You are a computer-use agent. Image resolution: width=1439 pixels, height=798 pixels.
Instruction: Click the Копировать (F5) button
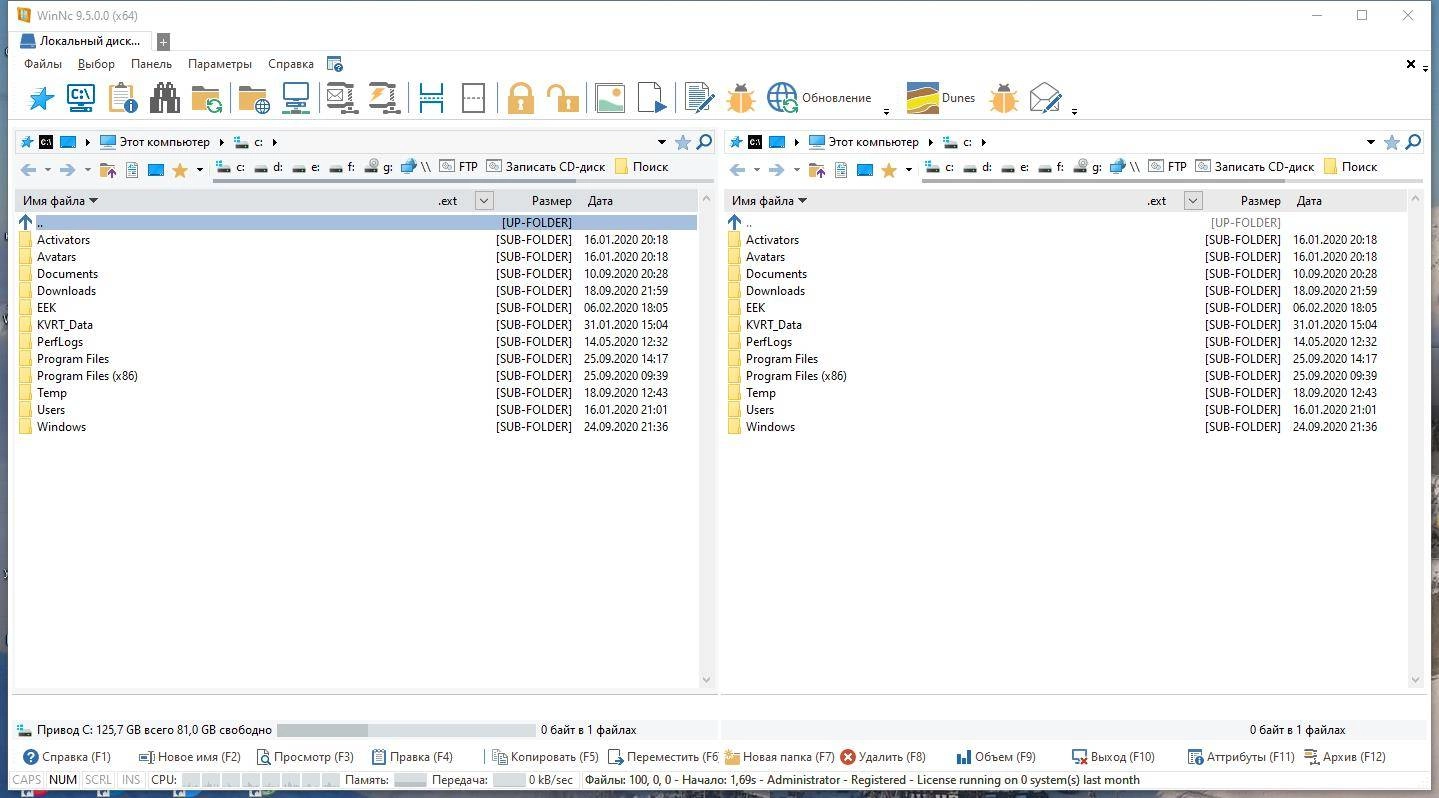click(545, 757)
